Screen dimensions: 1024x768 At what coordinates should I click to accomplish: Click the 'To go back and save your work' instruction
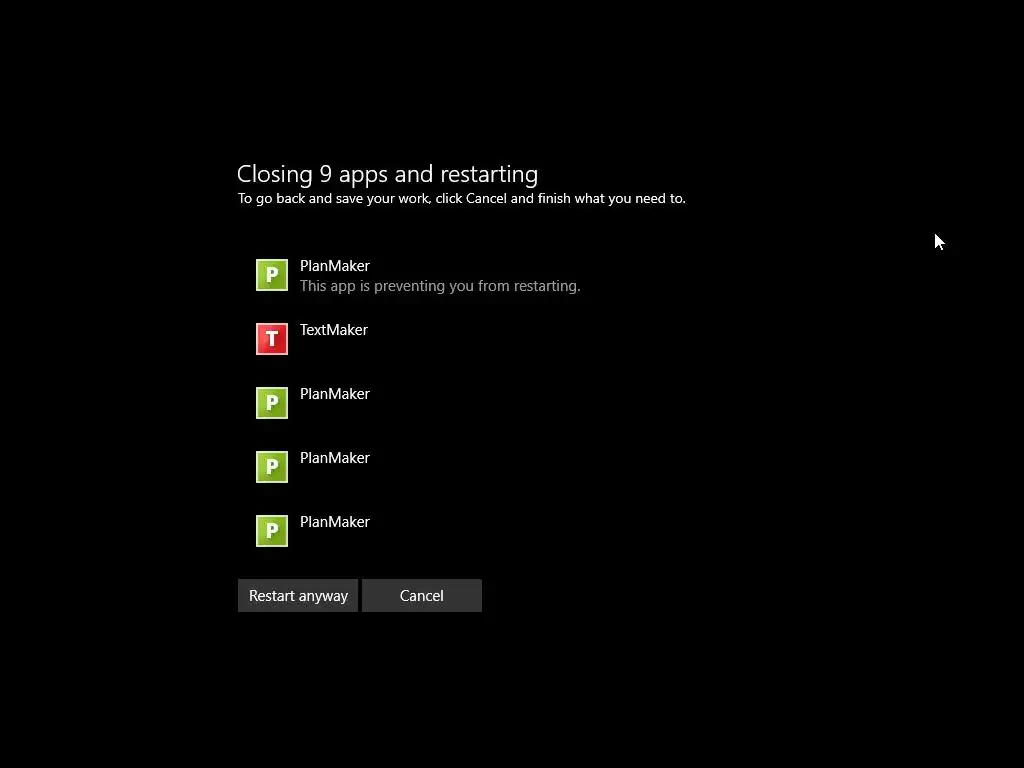click(x=462, y=199)
